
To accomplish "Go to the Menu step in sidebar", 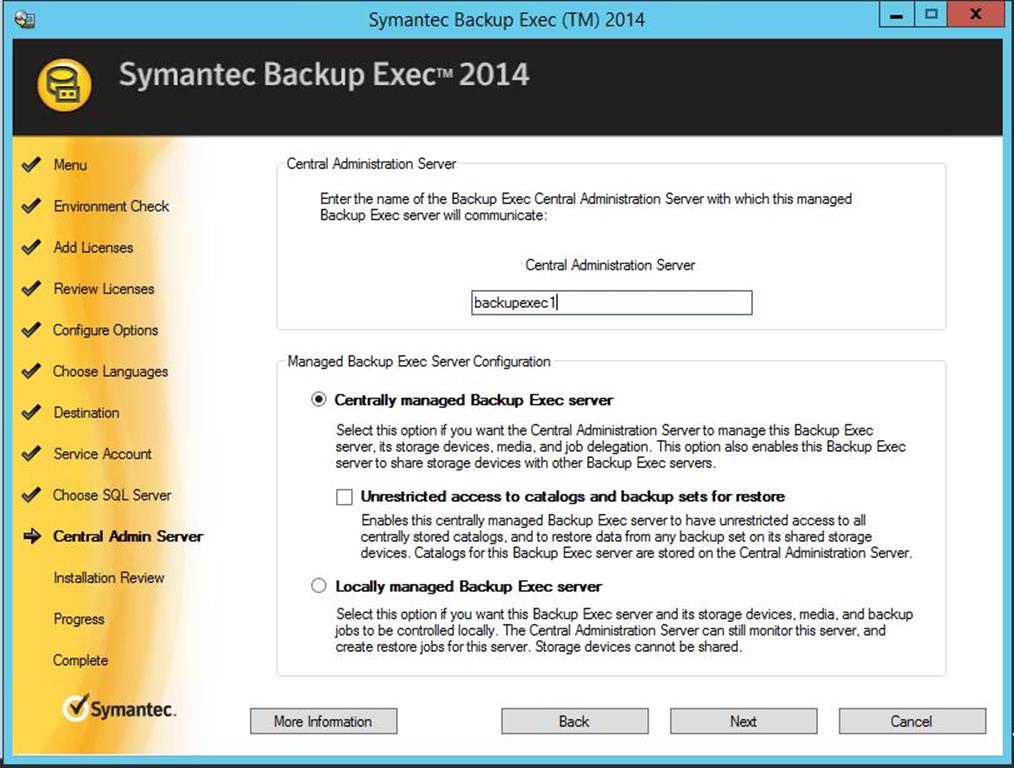I will (70, 165).
